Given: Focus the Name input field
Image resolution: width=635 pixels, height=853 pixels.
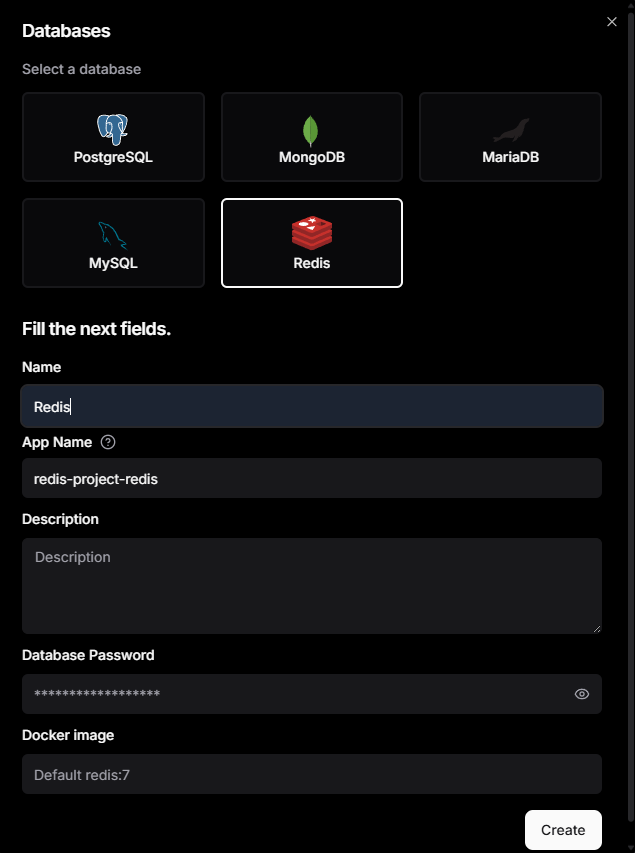Looking at the screenshot, I should [312, 407].
